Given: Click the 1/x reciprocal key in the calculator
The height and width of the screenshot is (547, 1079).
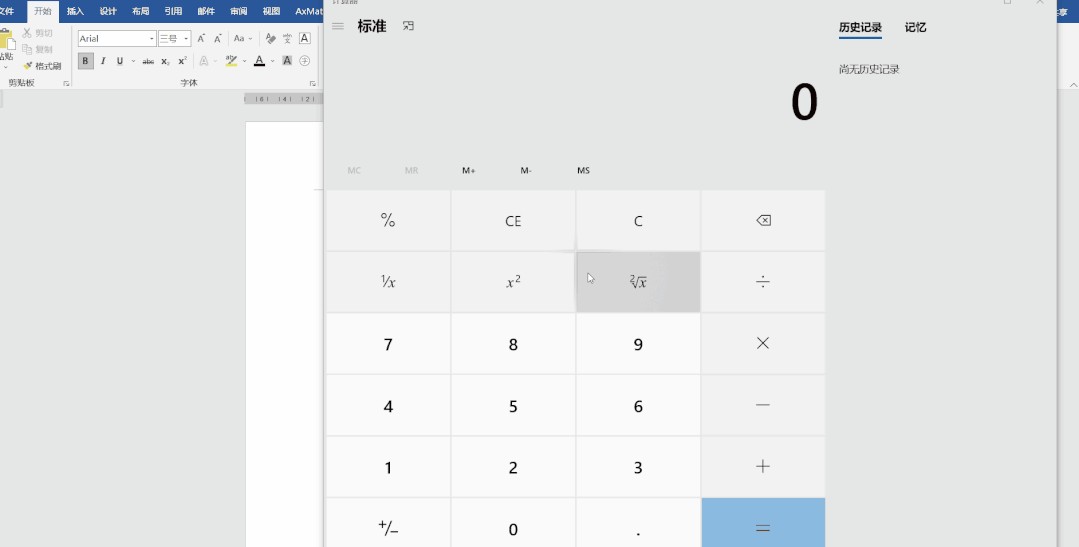Looking at the screenshot, I should point(388,282).
